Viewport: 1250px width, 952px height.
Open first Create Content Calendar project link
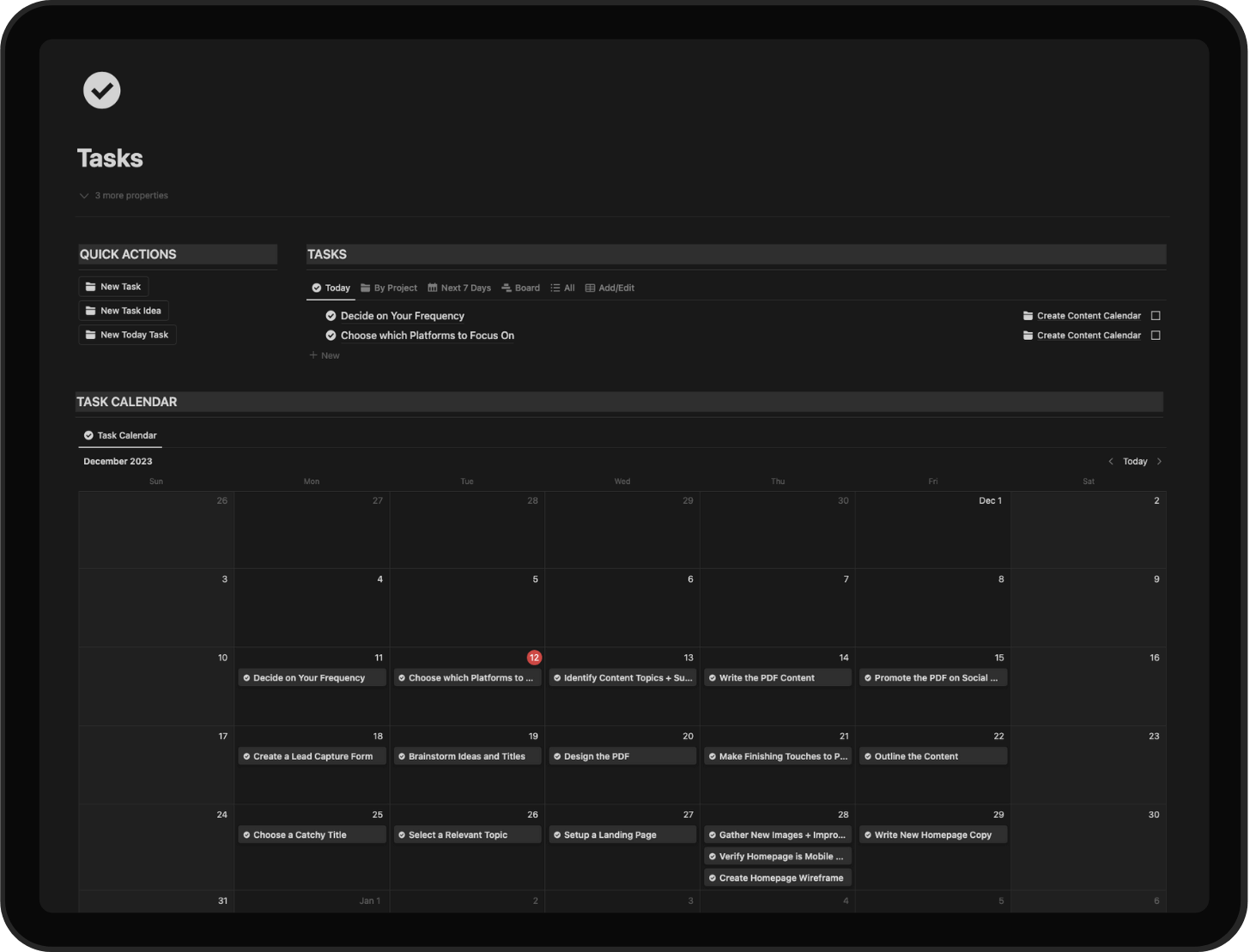1088,316
